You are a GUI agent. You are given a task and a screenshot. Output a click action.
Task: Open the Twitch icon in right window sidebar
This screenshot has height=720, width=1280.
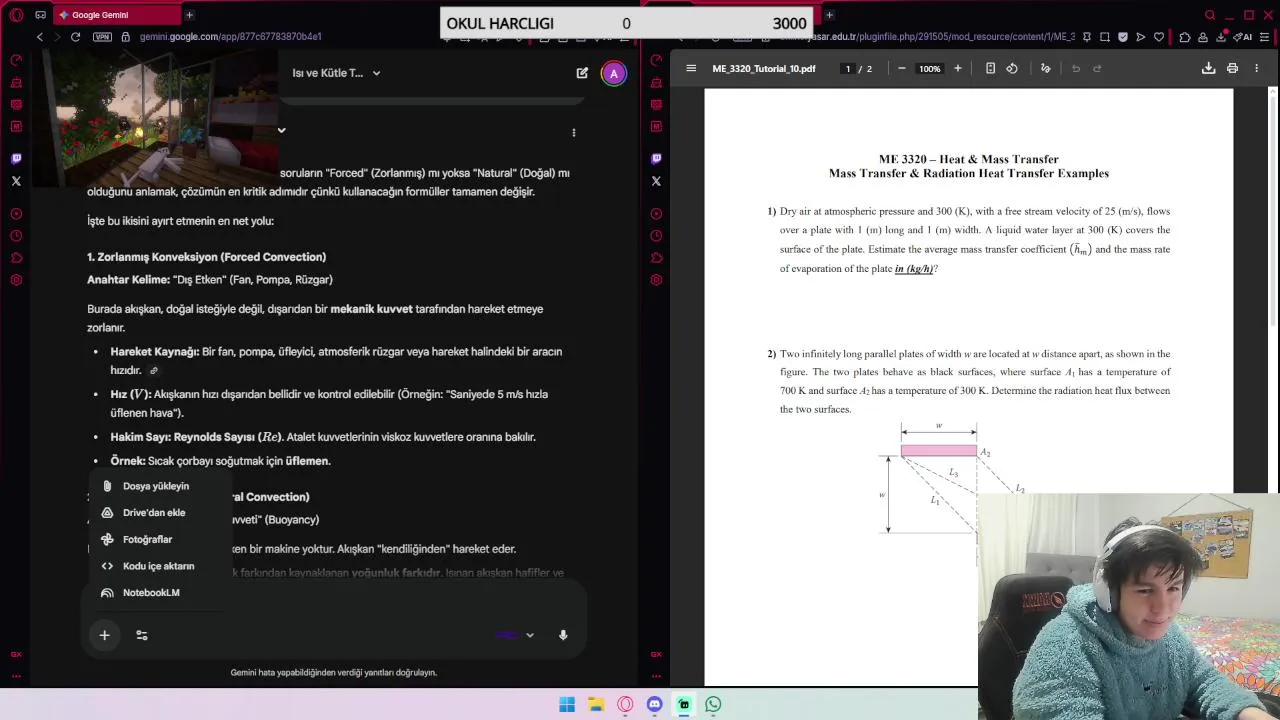click(x=656, y=158)
